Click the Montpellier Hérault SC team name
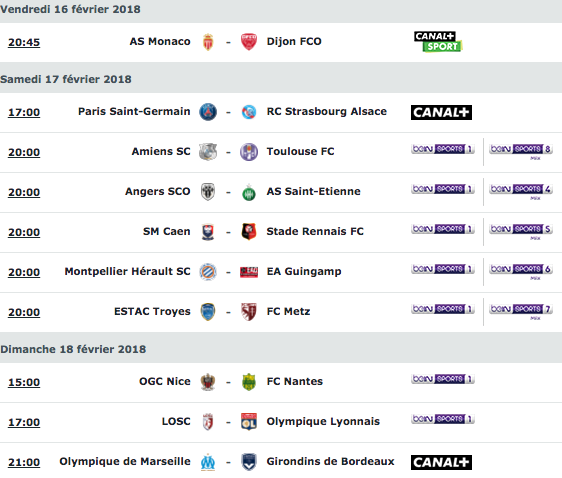This screenshot has height=478, width=562. [128, 272]
